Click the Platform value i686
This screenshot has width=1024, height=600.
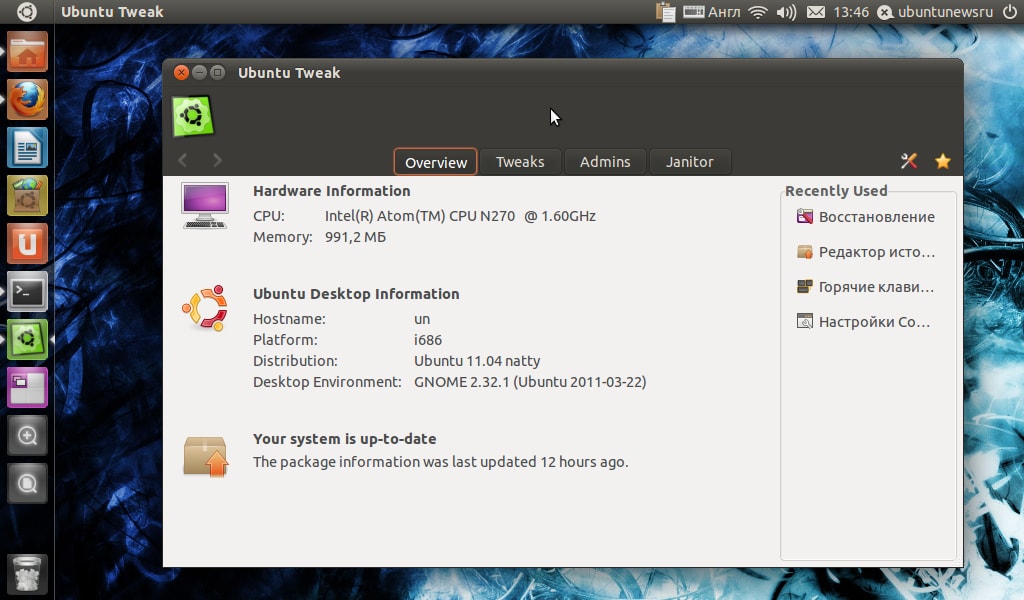(x=428, y=340)
